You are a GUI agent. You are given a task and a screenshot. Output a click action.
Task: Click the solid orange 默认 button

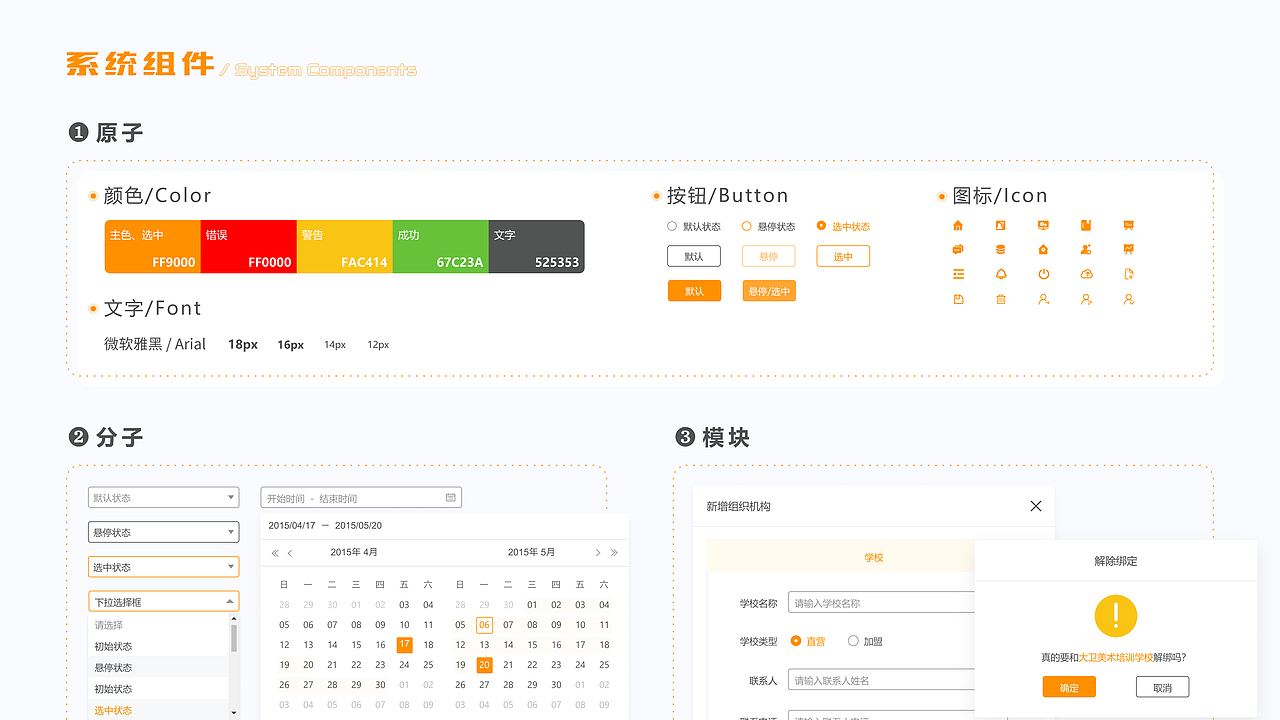694,291
